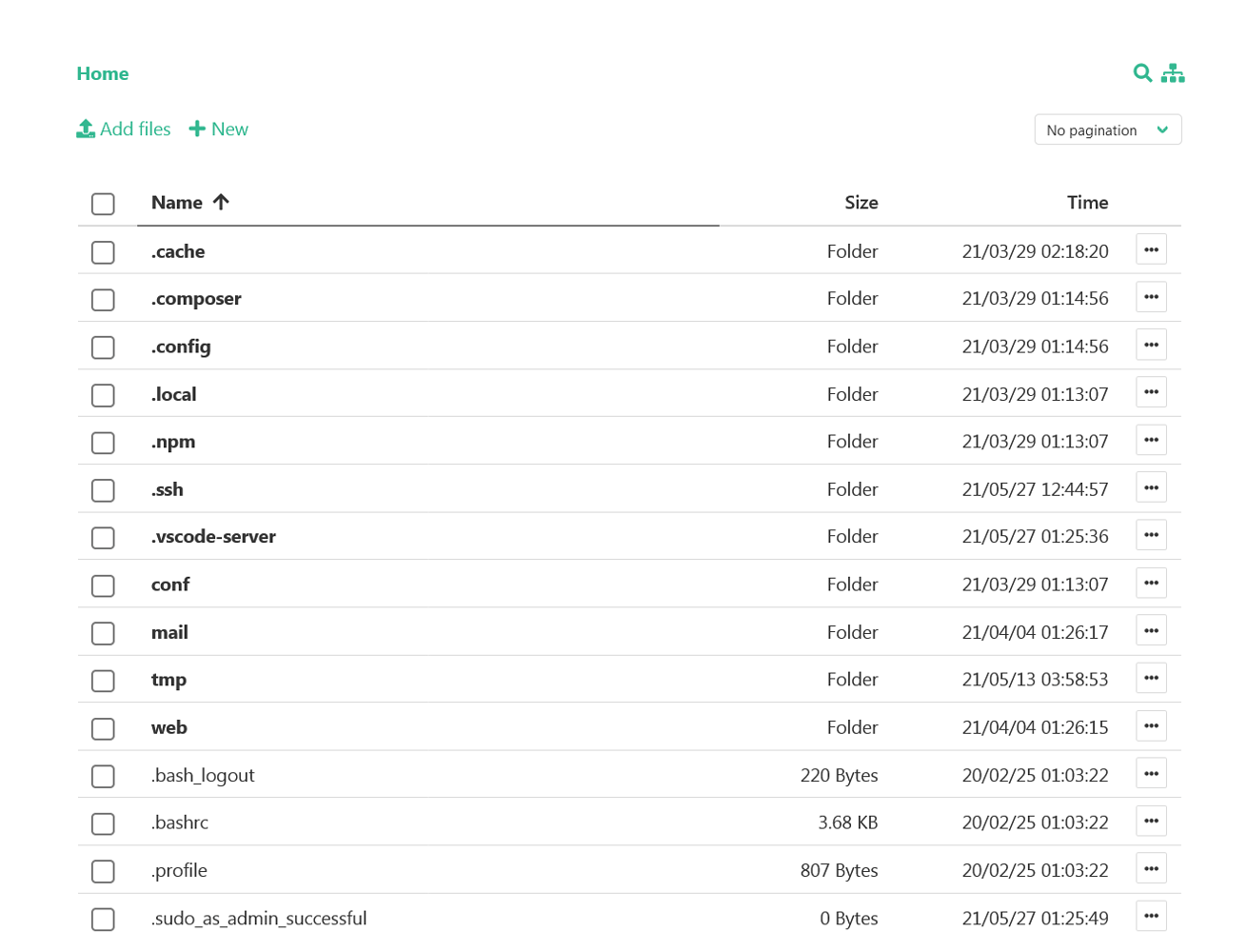The image size is (1247, 952).
Task: Select the checkbox for the mail folder
Action: click(102, 633)
